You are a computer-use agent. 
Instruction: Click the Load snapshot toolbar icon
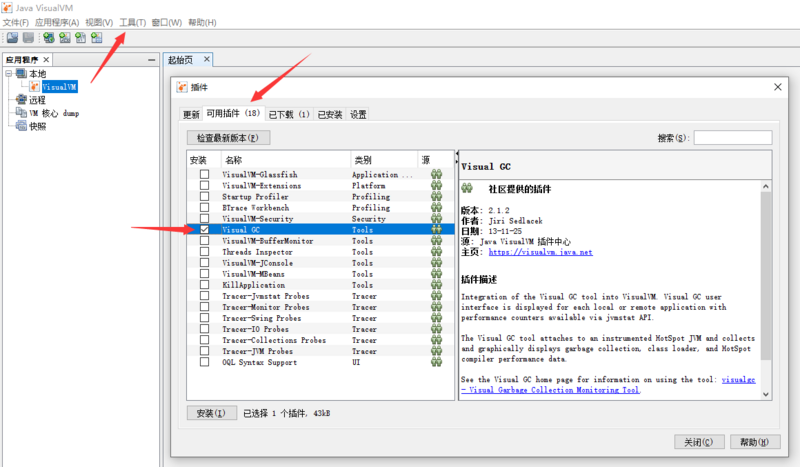(12, 37)
